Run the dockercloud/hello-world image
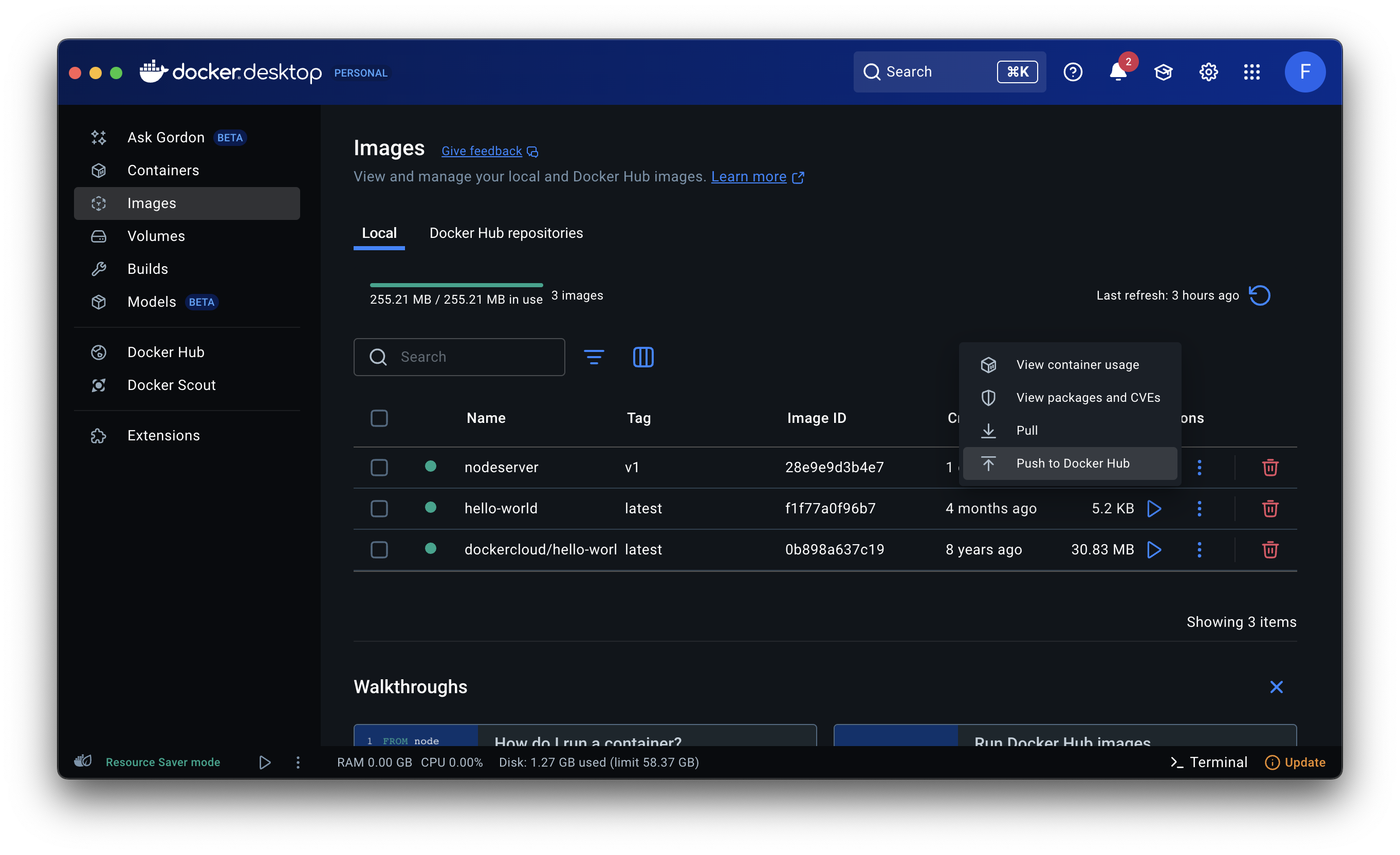 (1154, 550)
